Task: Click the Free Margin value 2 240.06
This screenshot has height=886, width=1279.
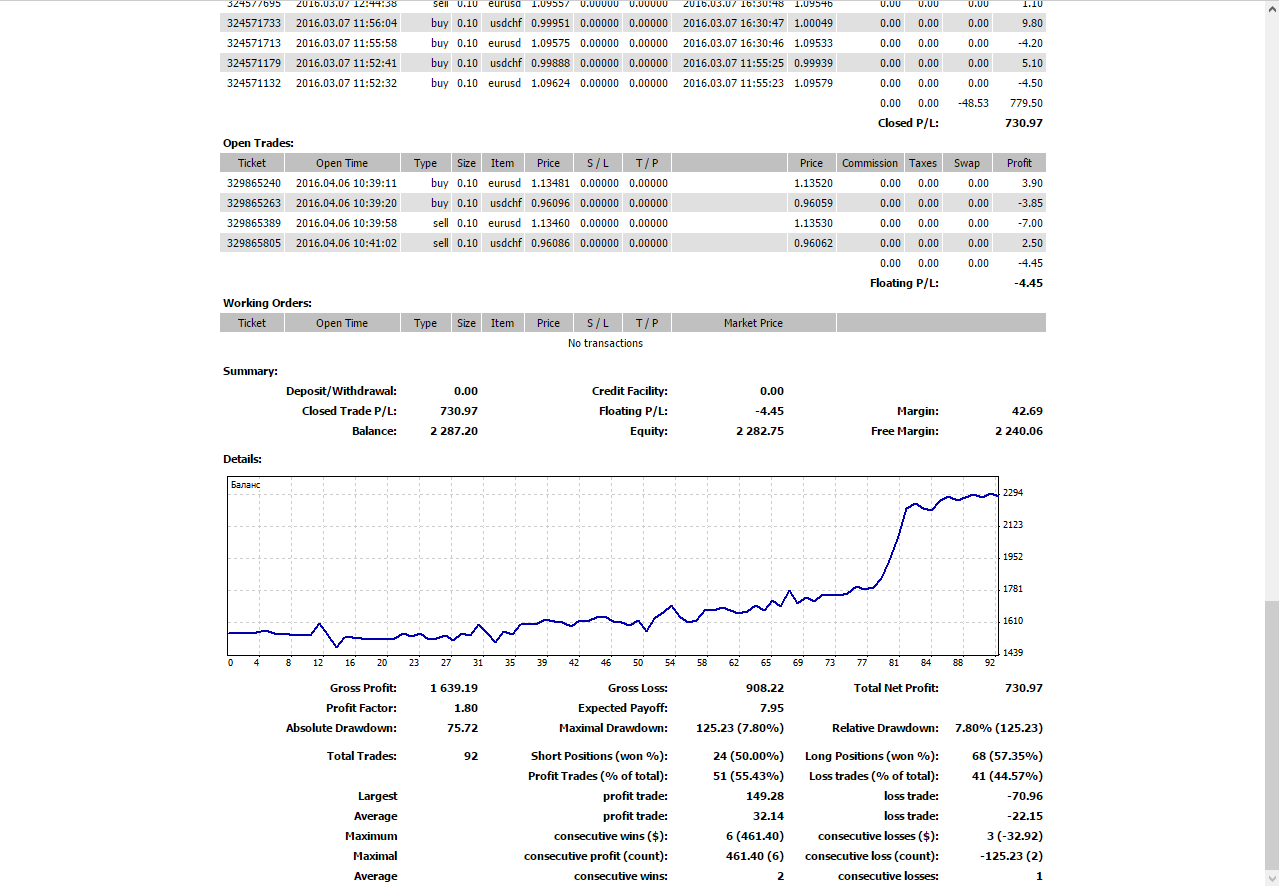Action: (1019, 431)
